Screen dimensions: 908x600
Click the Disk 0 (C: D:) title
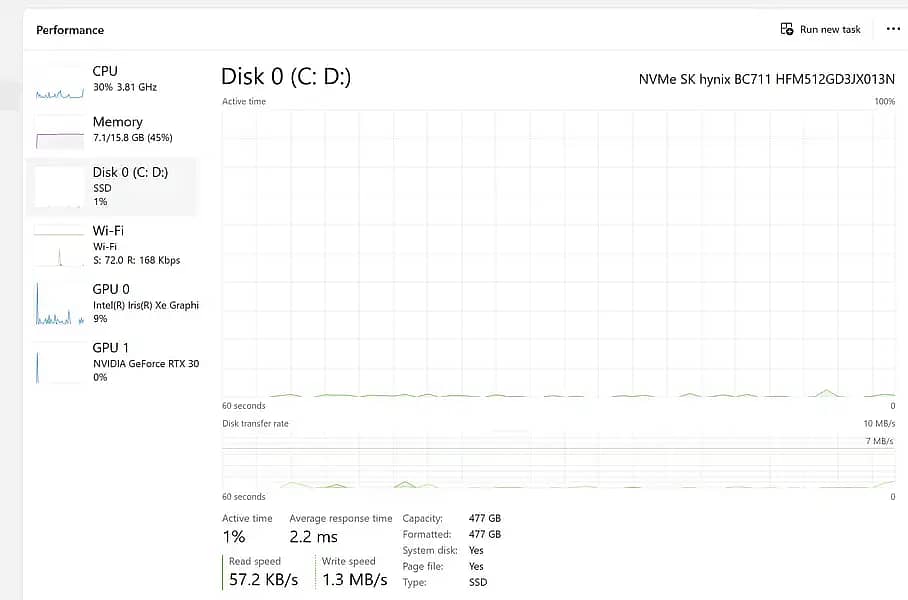[x=286, y=77]
